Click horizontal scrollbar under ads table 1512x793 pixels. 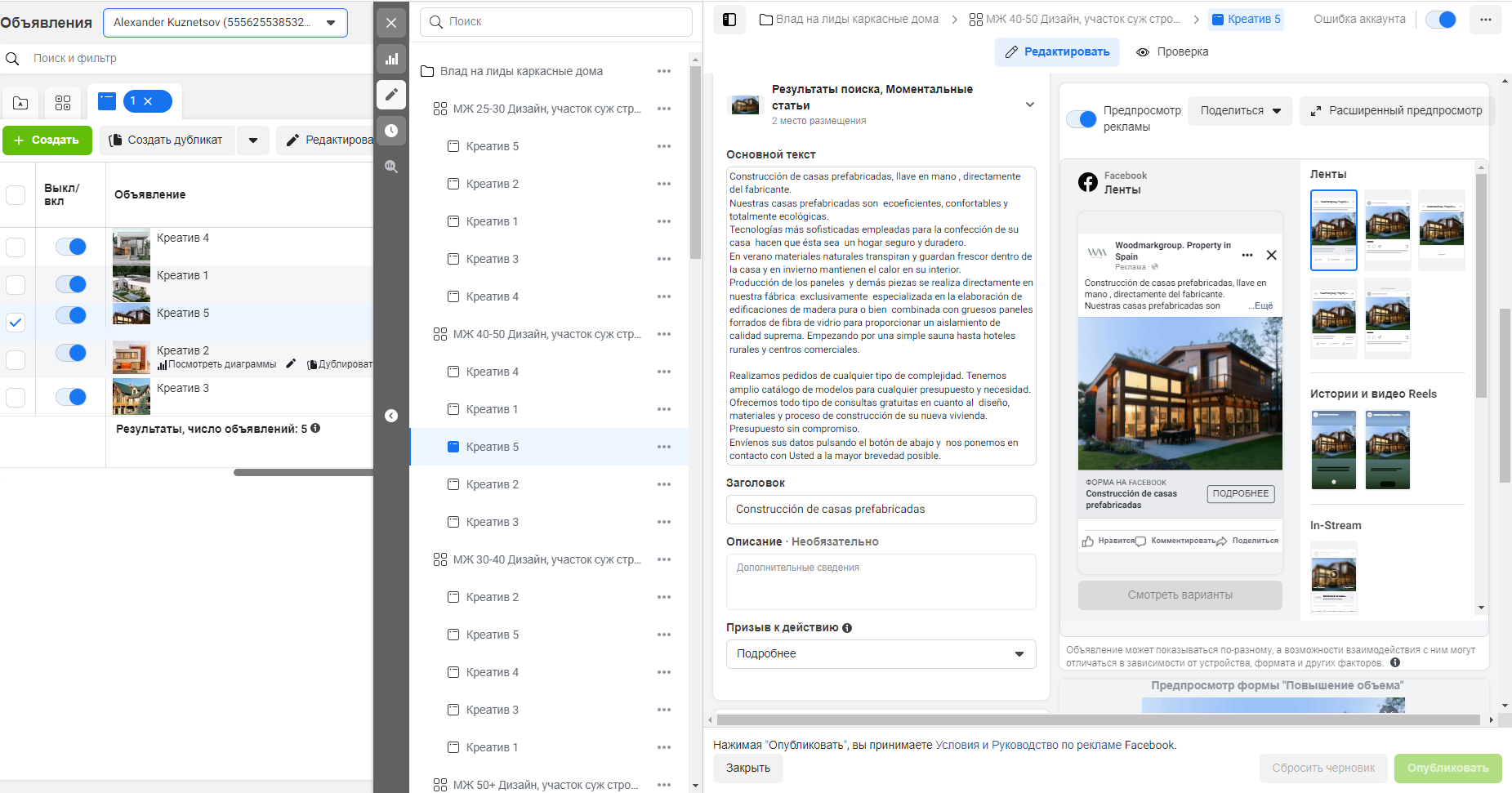[303, 472]
